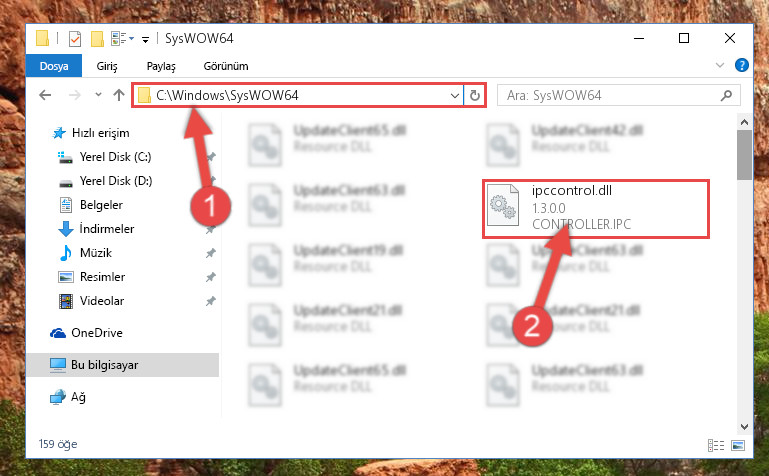Unpin Müzik from quick access

[210, 253]
